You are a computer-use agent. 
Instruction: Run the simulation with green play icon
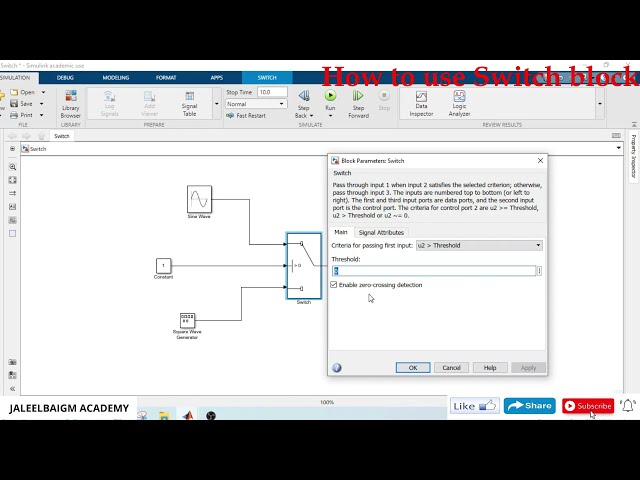330,96
